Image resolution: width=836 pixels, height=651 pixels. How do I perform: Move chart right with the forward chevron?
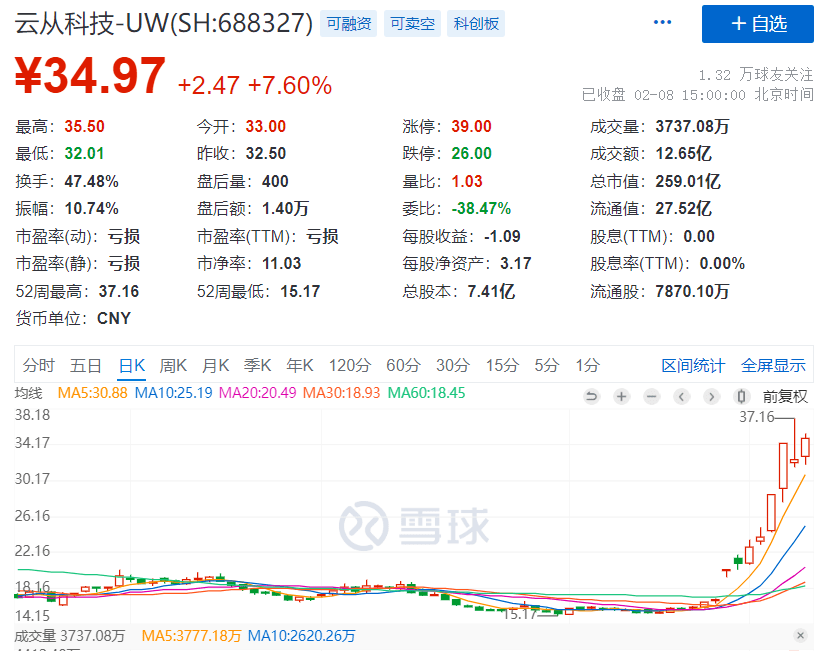click(x=711, y=397)
